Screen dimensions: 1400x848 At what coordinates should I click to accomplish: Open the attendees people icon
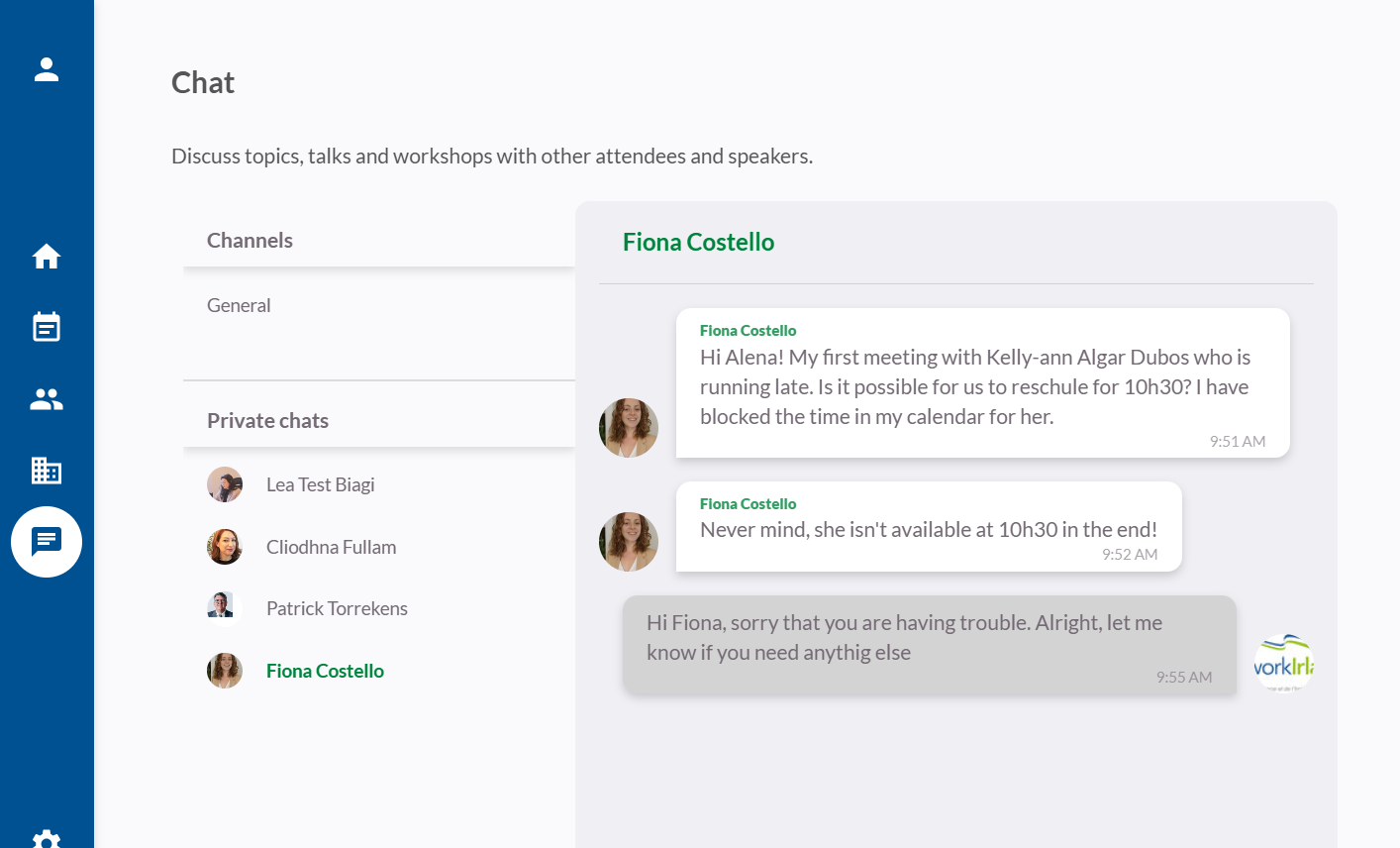(47, 399)
